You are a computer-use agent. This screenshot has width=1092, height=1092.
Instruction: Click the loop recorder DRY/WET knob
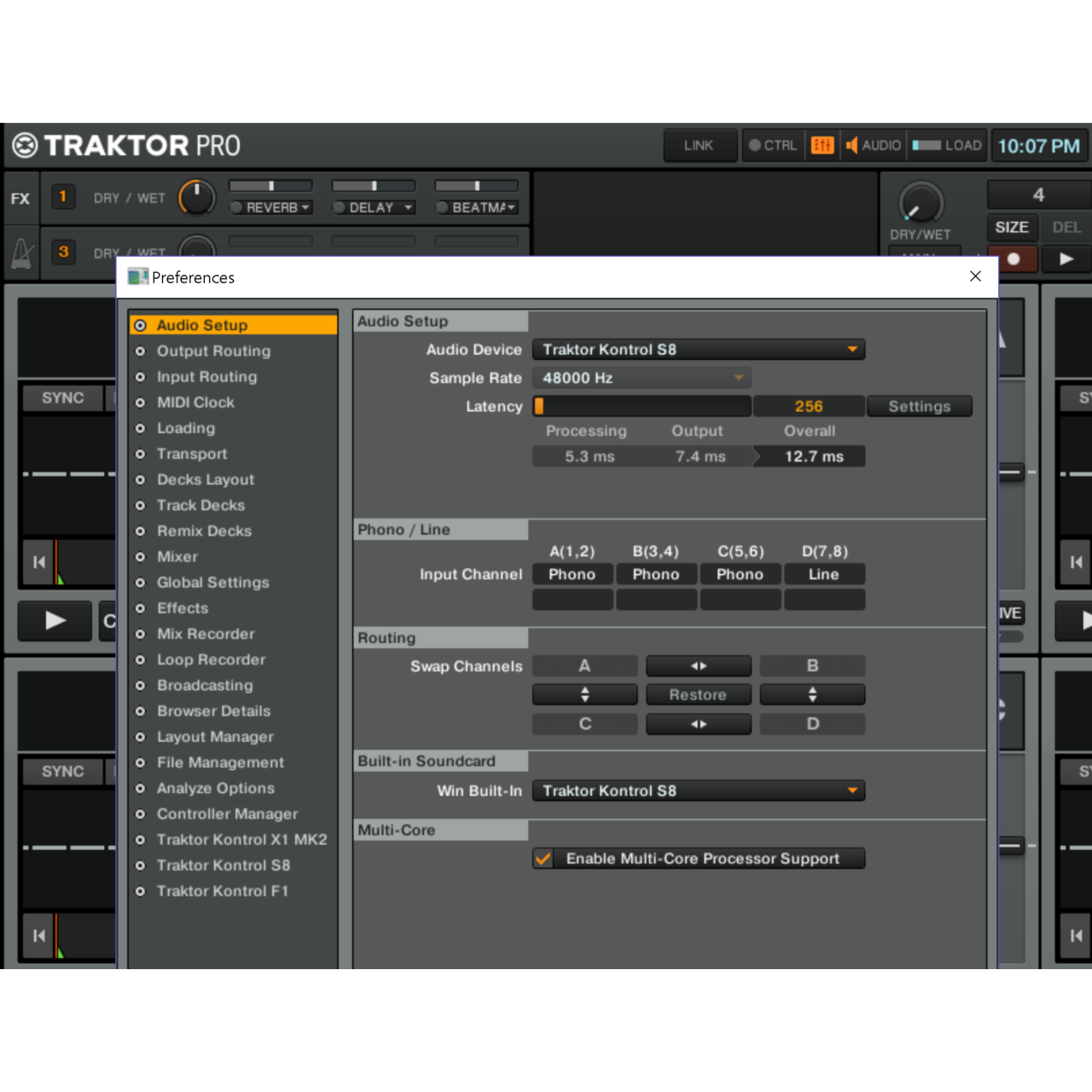click(x=921, y=203)
